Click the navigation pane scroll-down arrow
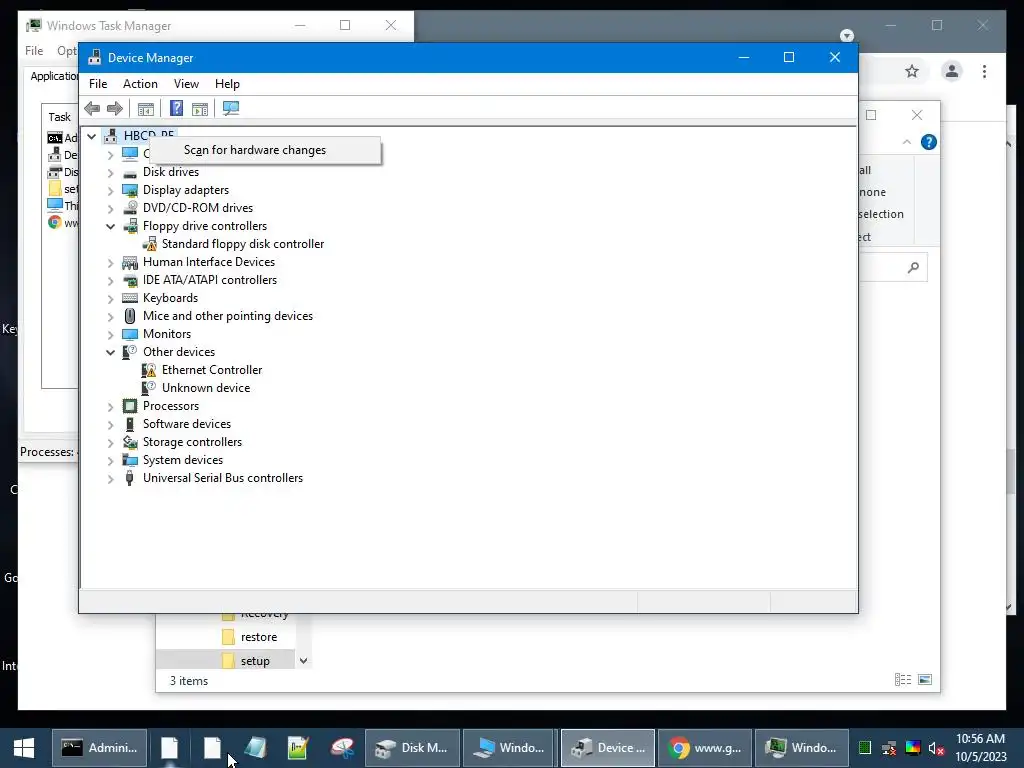This screenshot has width=1024, height=768. click(304, 661)
